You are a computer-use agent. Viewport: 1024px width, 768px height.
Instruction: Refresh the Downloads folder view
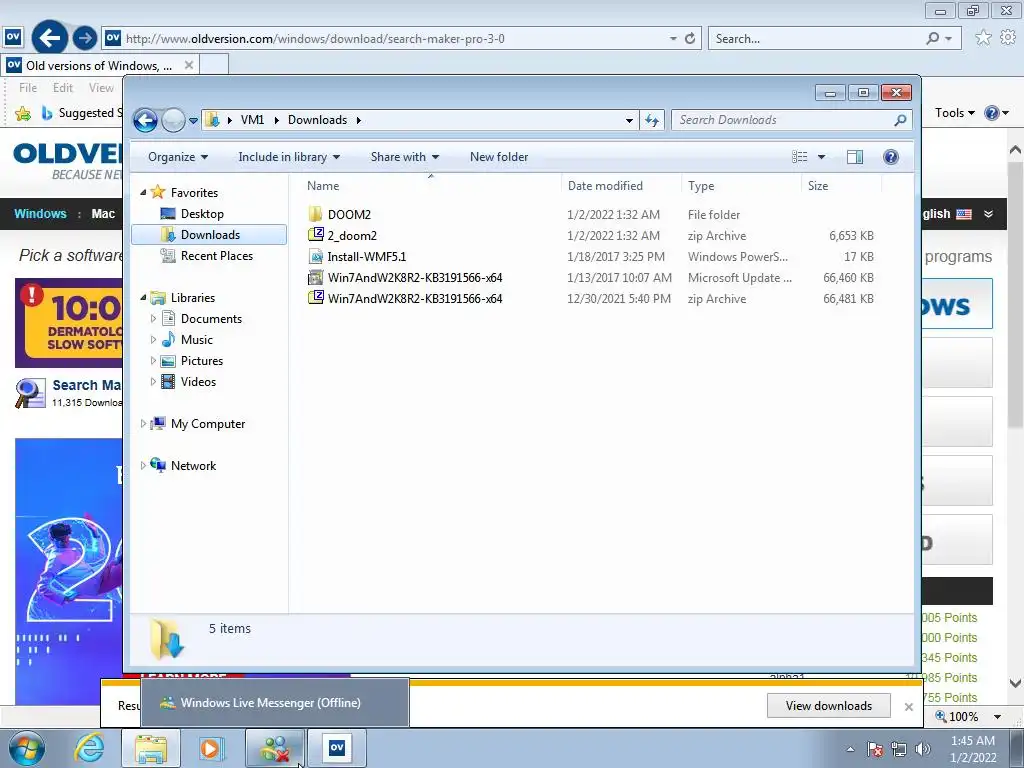point(652,120)
